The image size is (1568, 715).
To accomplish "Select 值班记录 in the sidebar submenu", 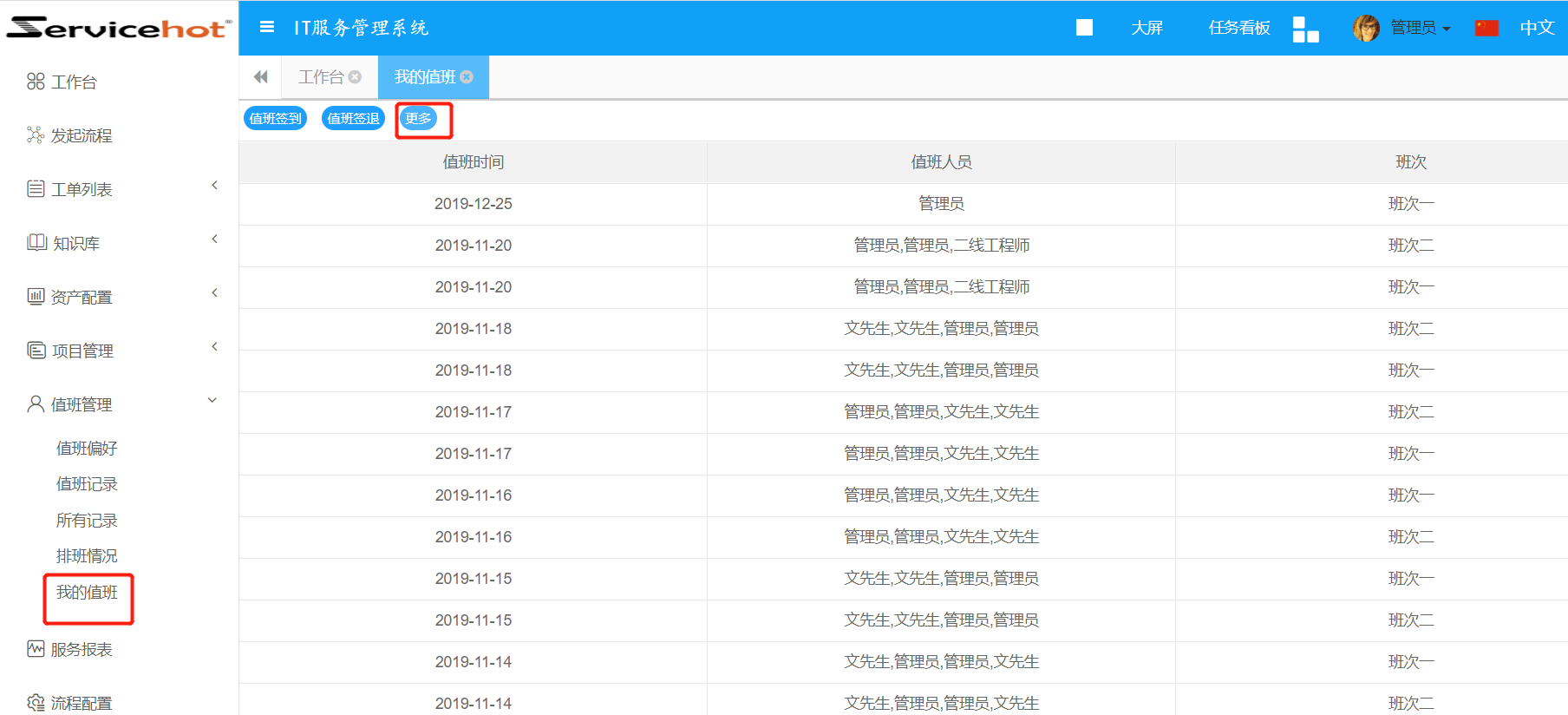I will point(87,484).
